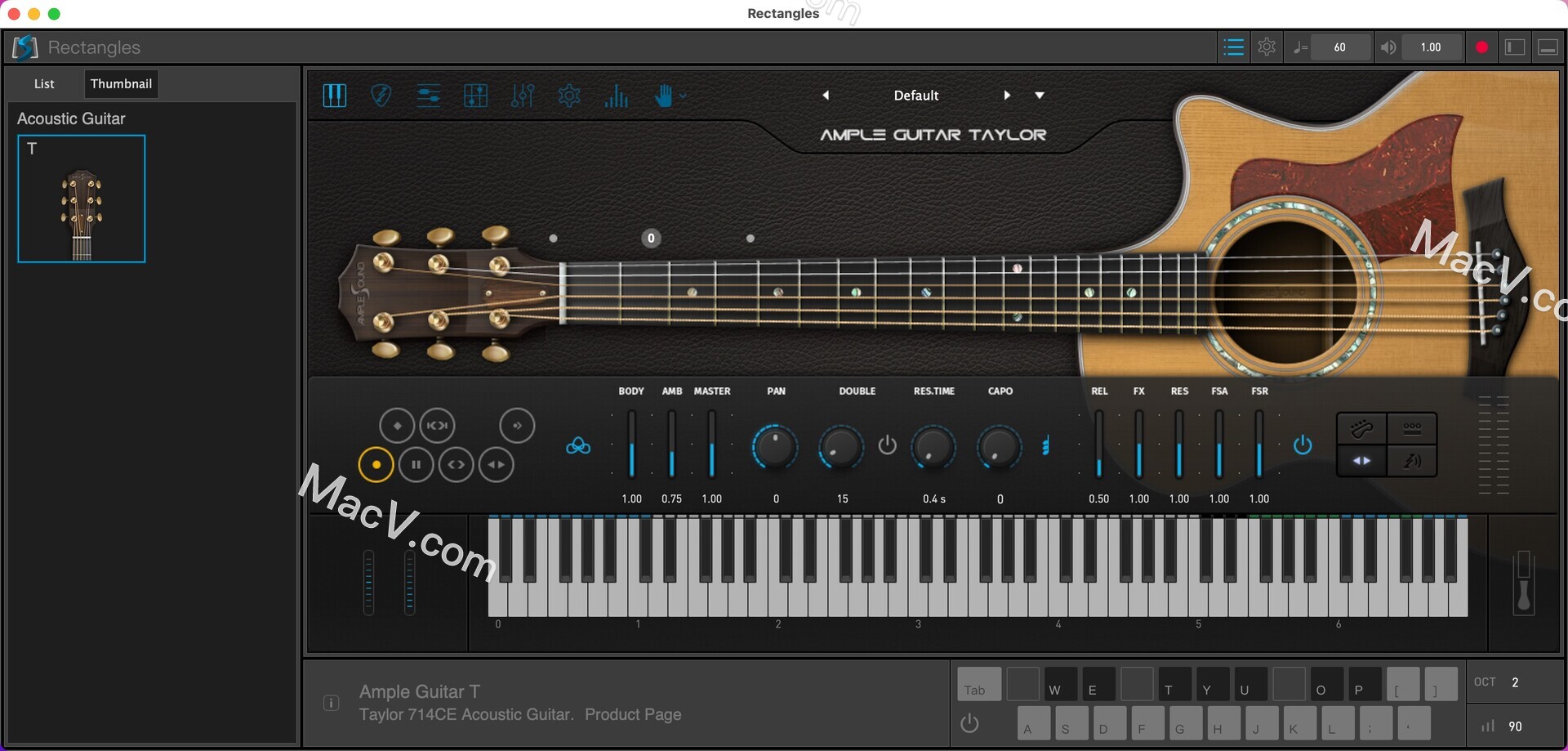Screen dimensions: 1568x751
Task: Switch to the List tab
Action: (44, 83)
